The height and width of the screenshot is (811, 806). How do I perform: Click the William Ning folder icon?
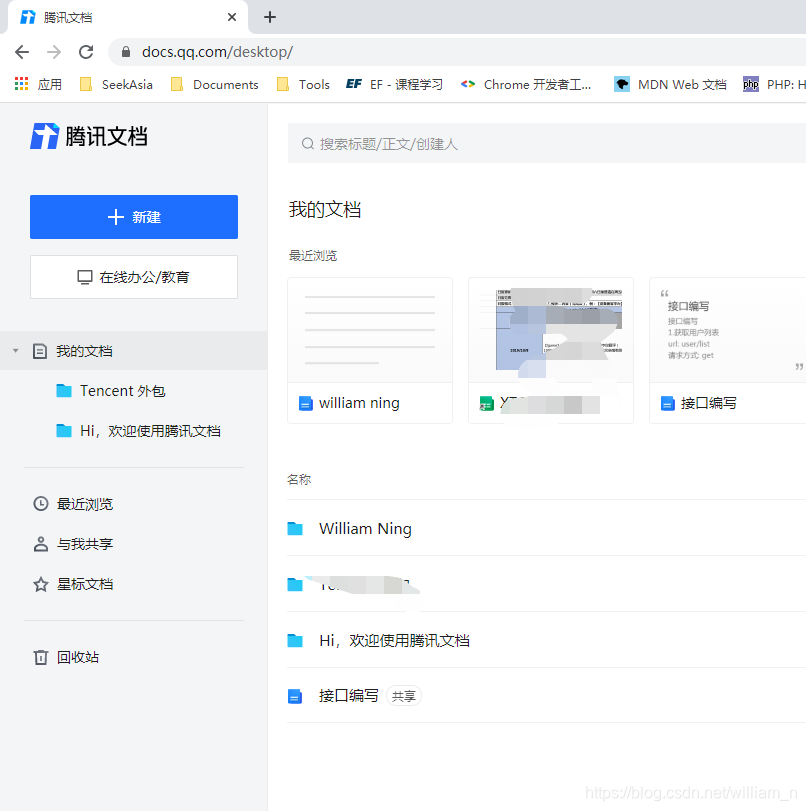pyautogui.click(x=295, y=528)
